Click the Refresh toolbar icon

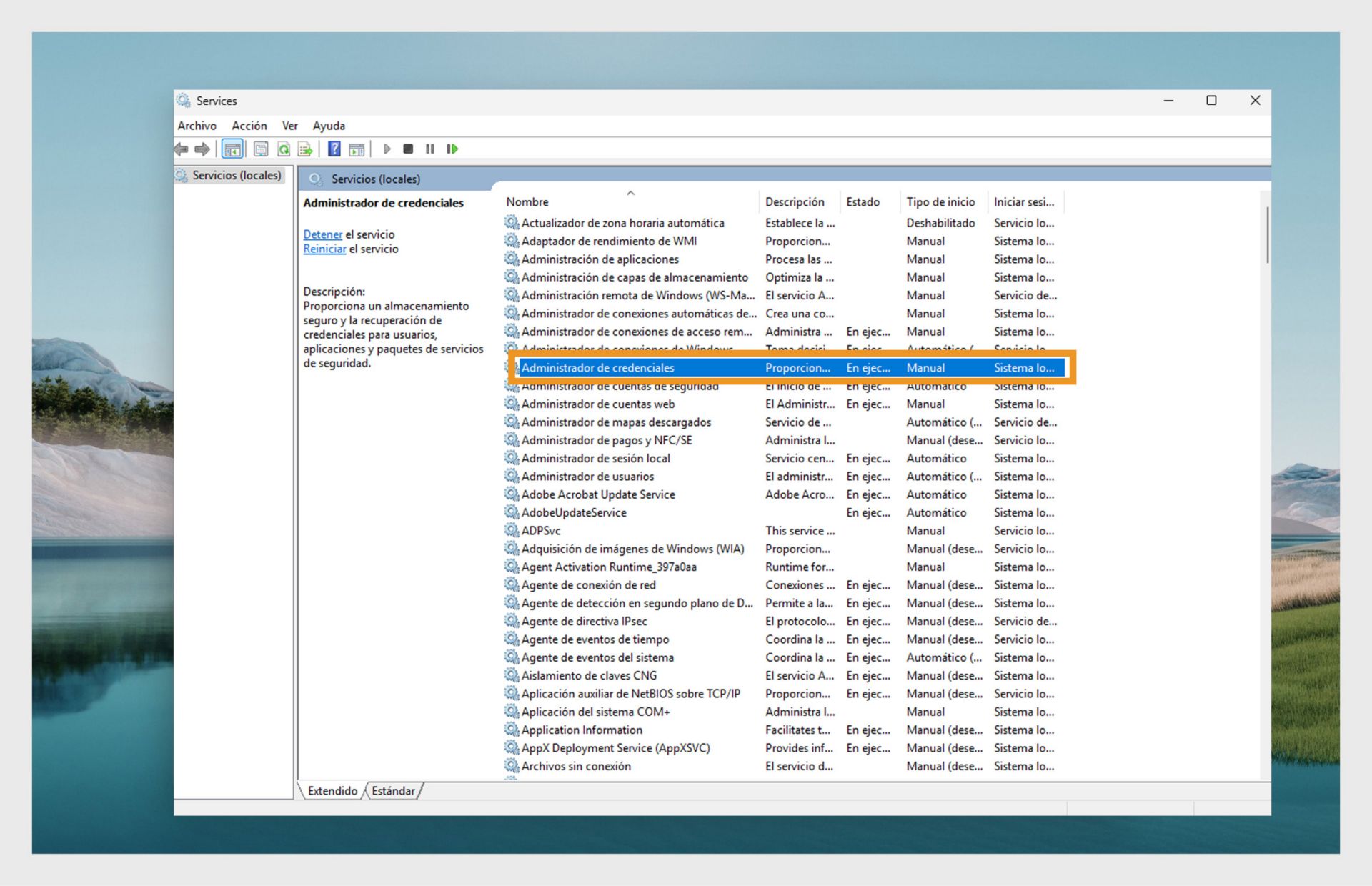(284, 149)
